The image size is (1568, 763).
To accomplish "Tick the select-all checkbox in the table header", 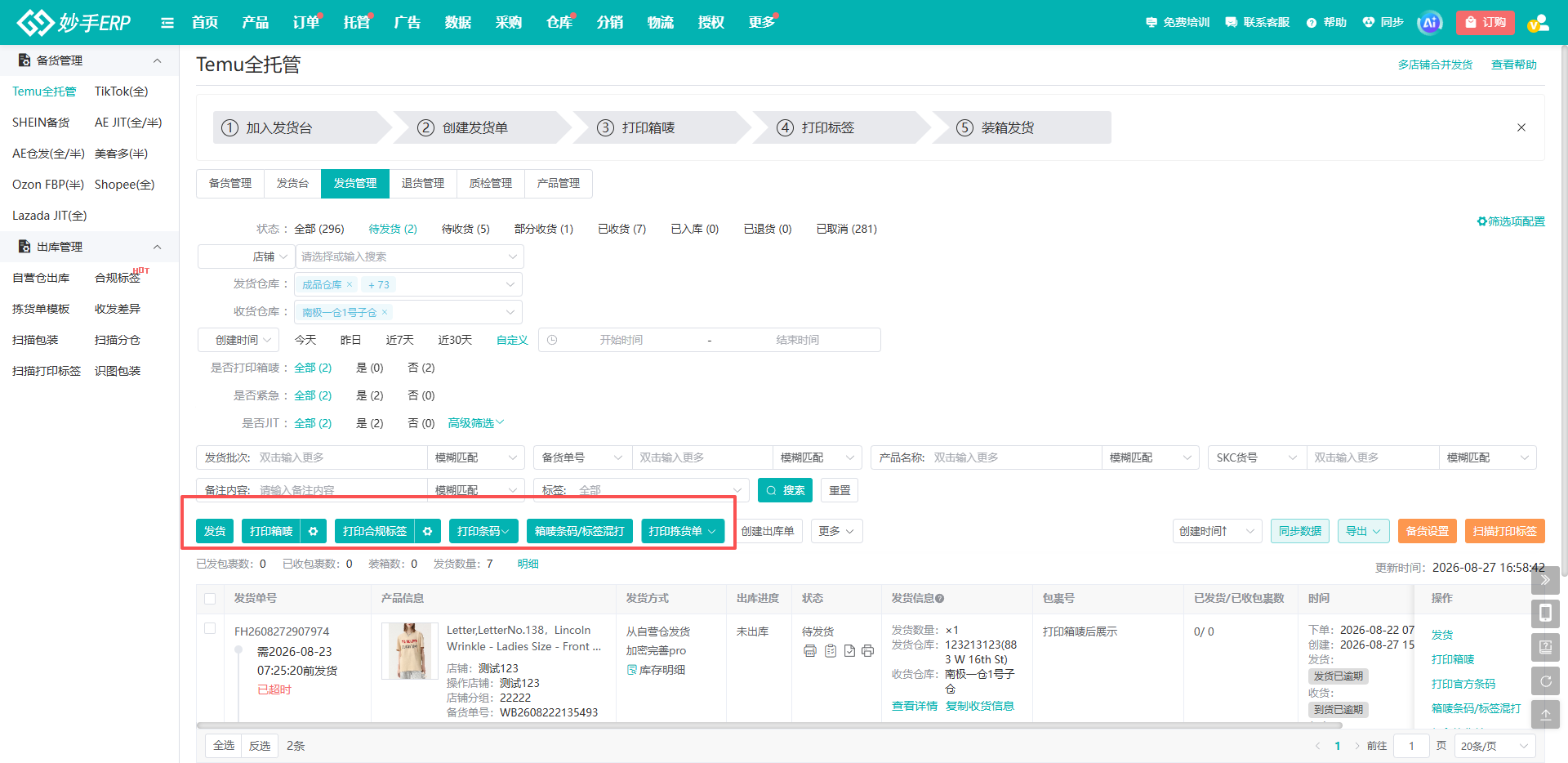I will (210, 599).
